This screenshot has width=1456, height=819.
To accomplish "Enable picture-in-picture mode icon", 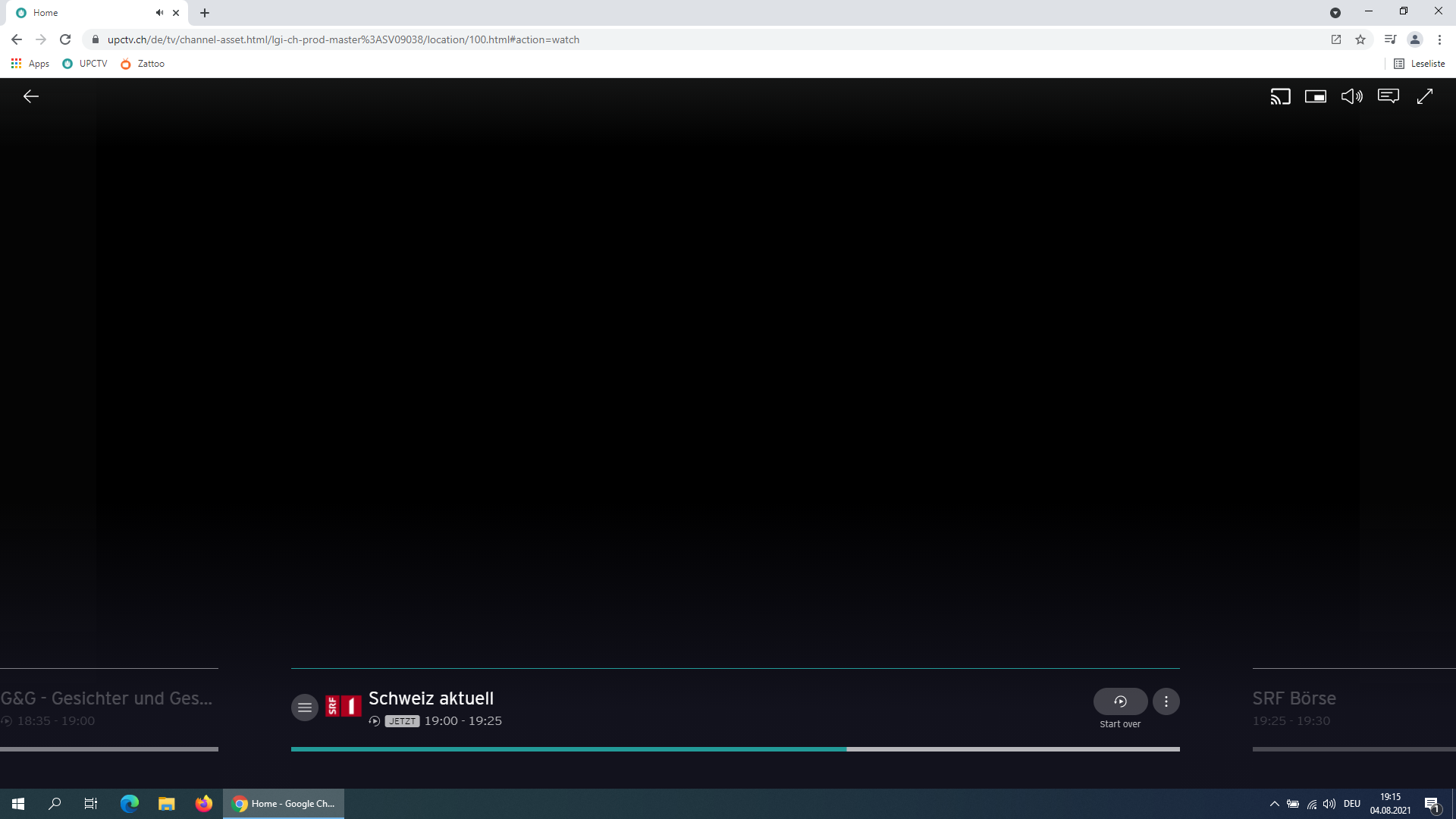I will tap(1316, 96).
